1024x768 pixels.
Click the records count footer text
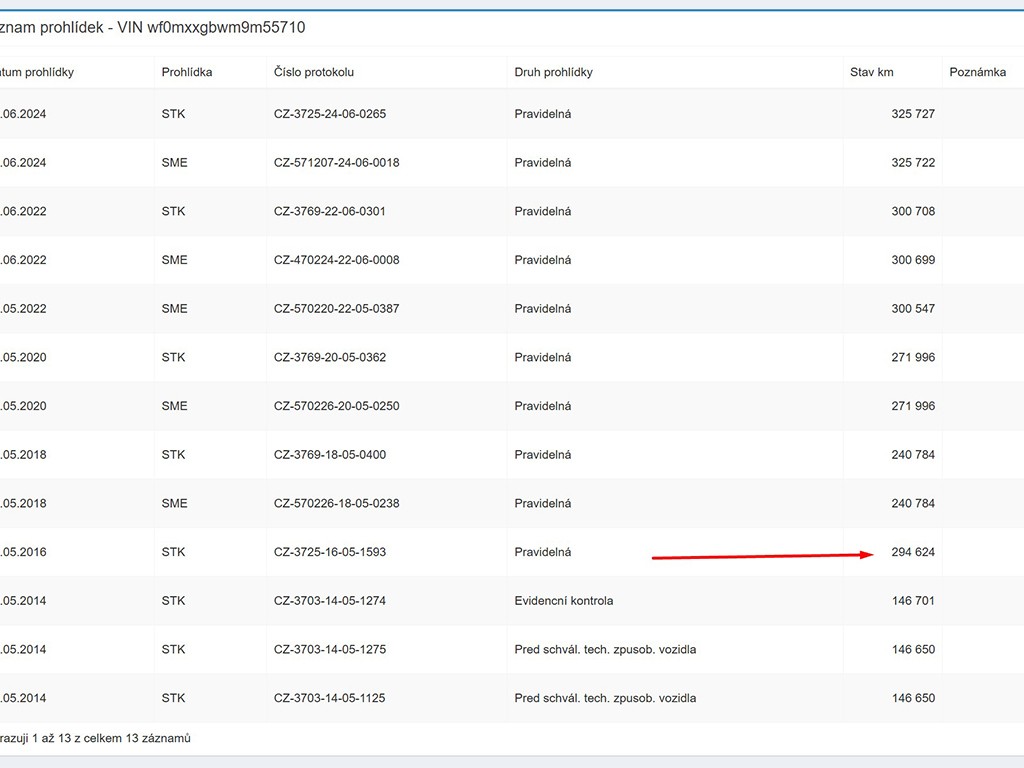click(96, 738)
